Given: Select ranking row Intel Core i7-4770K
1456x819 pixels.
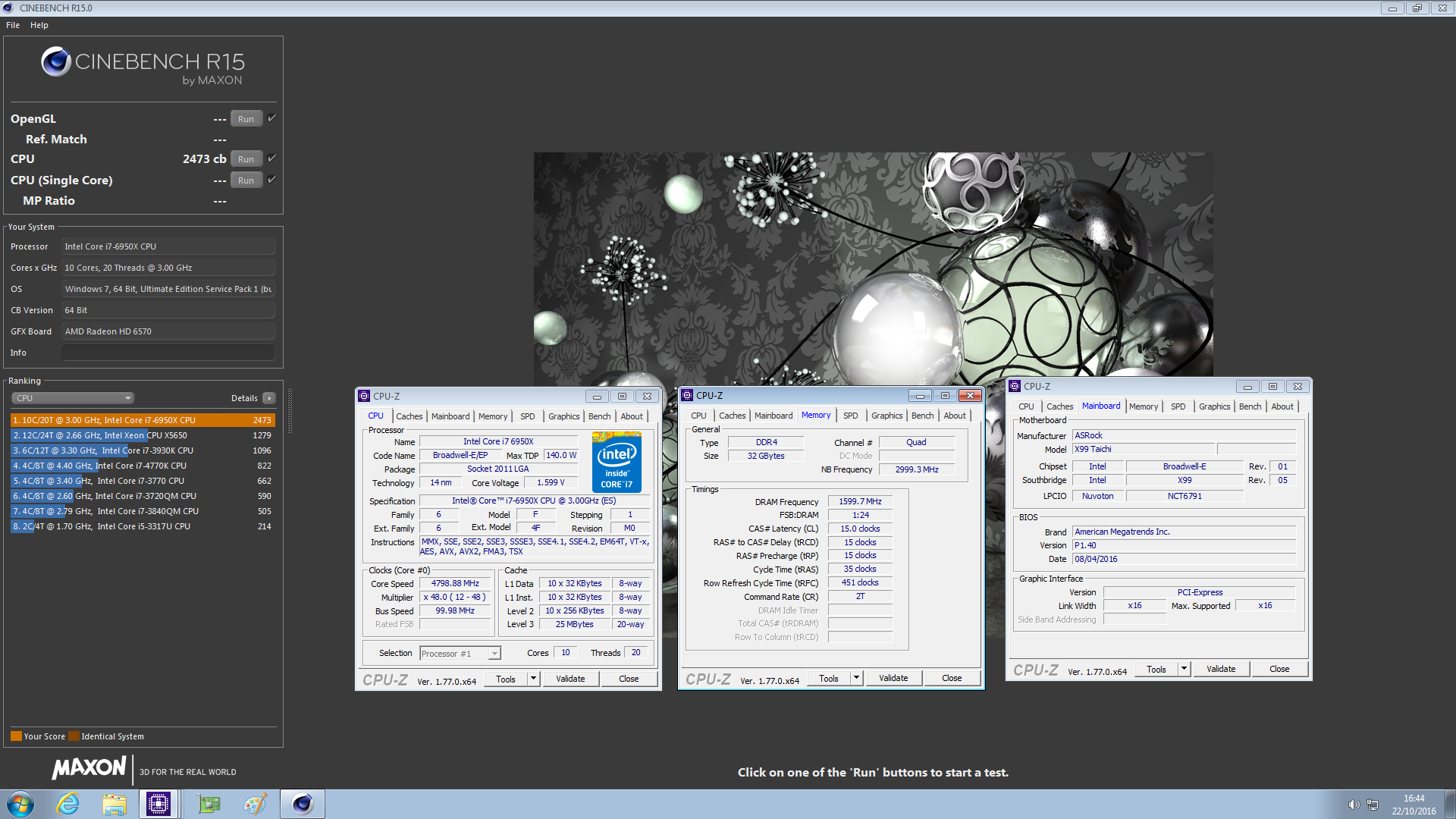Looking at the screenshot, I should (x=143, y=466).
